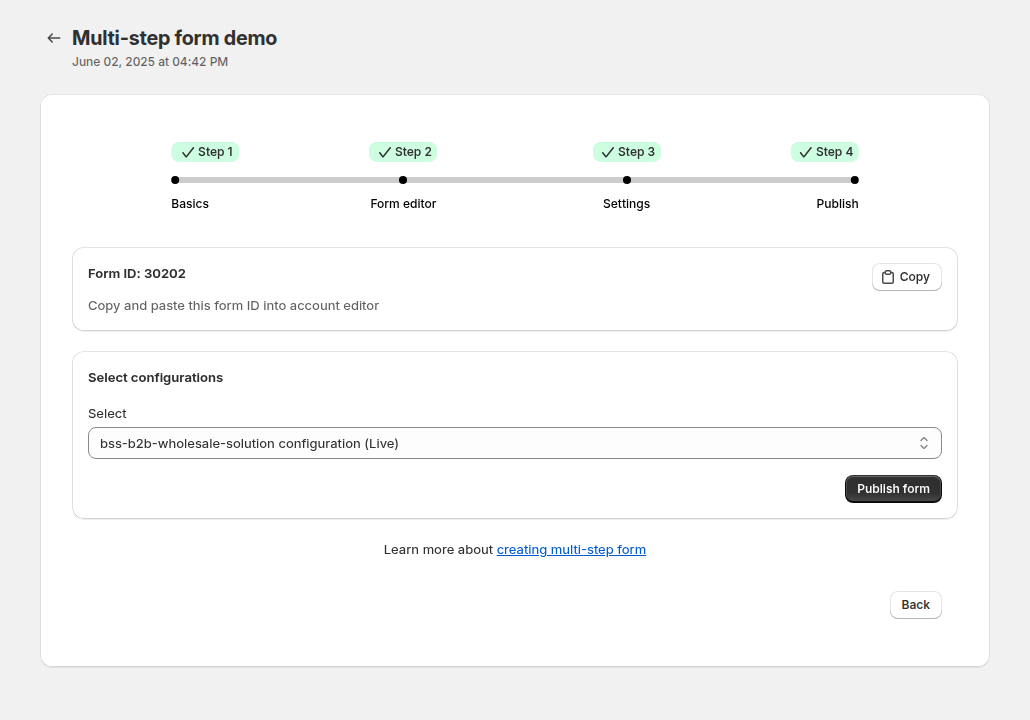Viewport: 1030px width, 720px height.
Task: Click the Settings progress dot
Action: coord(627,180)
